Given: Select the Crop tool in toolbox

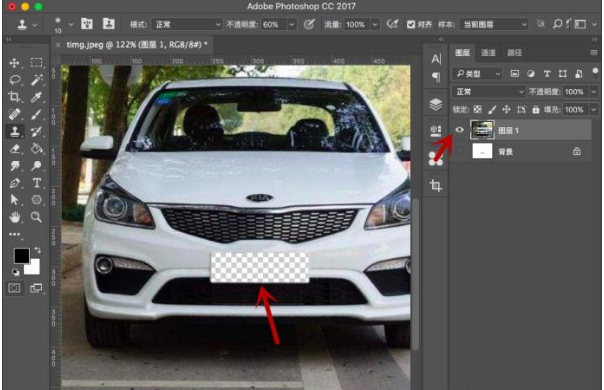Looking at the screenshot, I should 15,97.
